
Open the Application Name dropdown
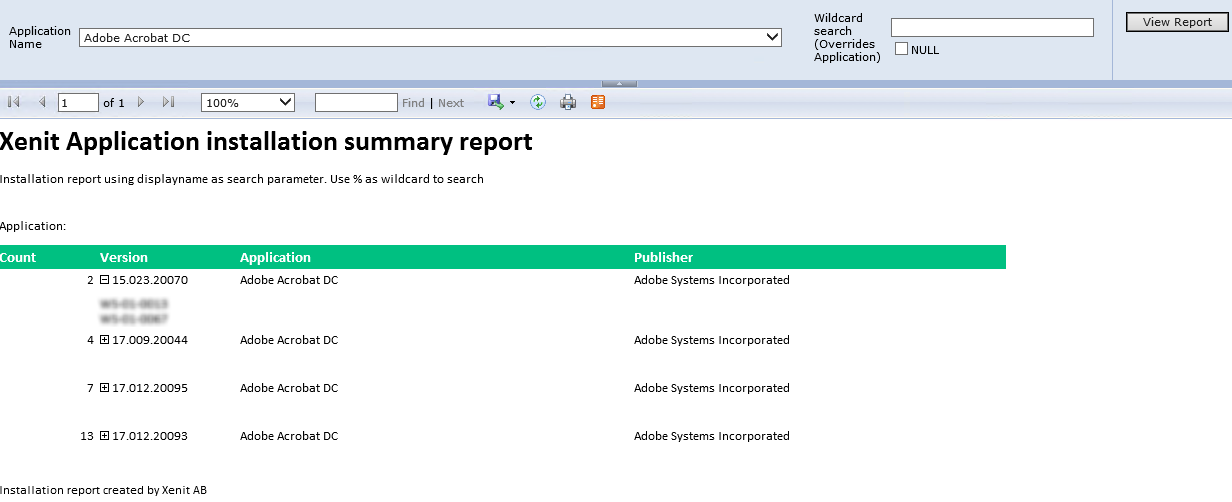tap(772, 37)
